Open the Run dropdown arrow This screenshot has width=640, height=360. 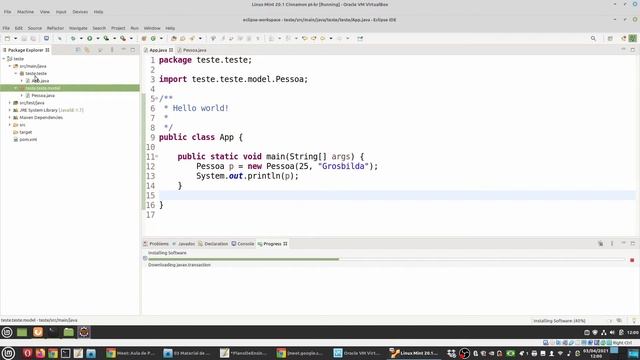click(x=98, y=38)
